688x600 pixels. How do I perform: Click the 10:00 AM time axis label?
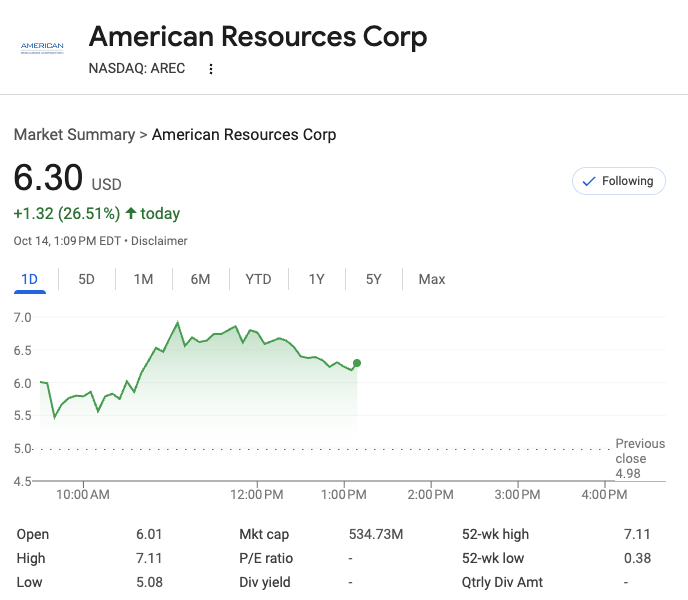(83, 495)
